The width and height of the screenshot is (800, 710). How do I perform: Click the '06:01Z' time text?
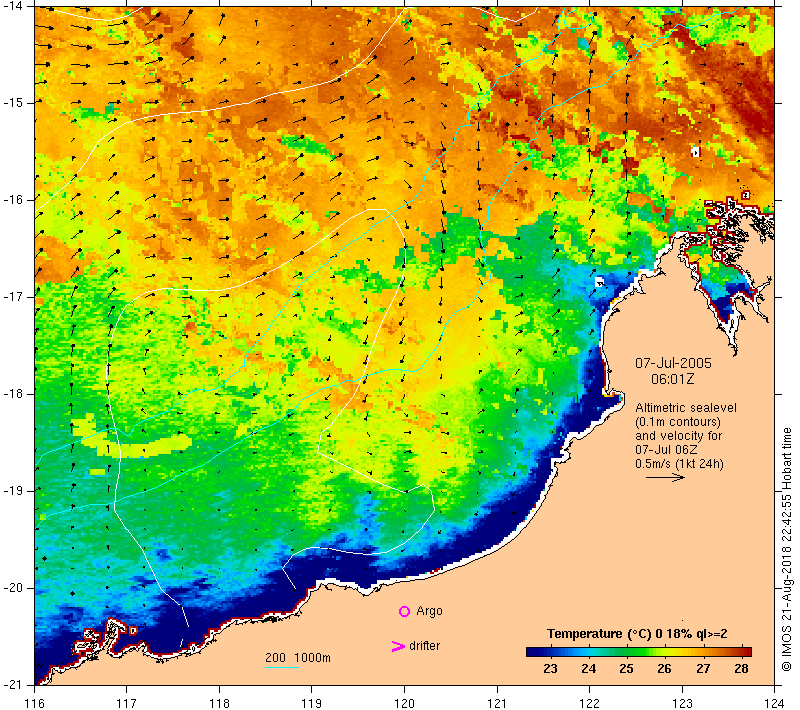tap(672, 379)
